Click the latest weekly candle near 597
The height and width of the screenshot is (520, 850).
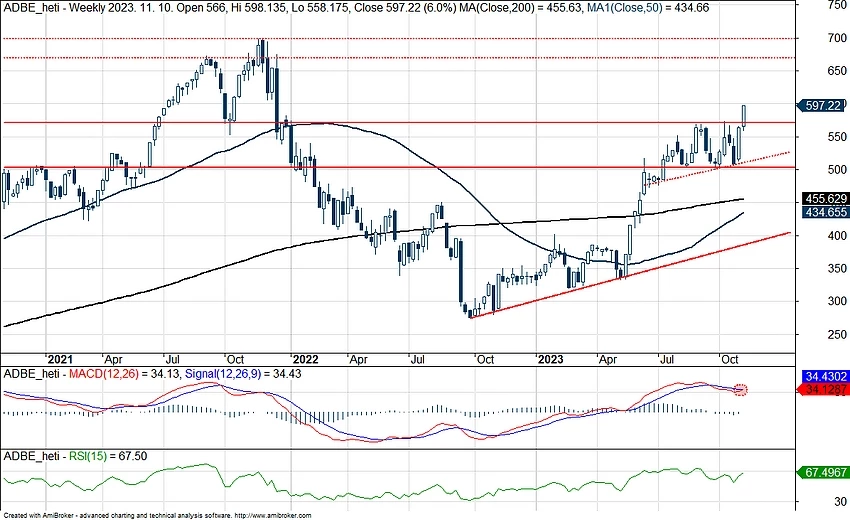(744, 117)
